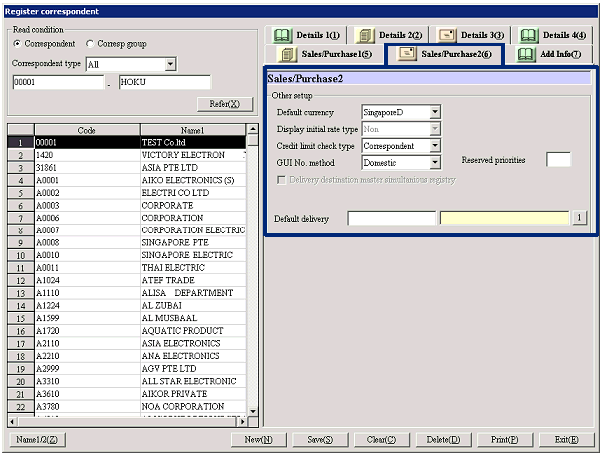The width and height of the screenshot is (603, 455).
Task: Select row ALL STAR ELECTRONIC
Action: pyautogui.click(x=127, y=381)
